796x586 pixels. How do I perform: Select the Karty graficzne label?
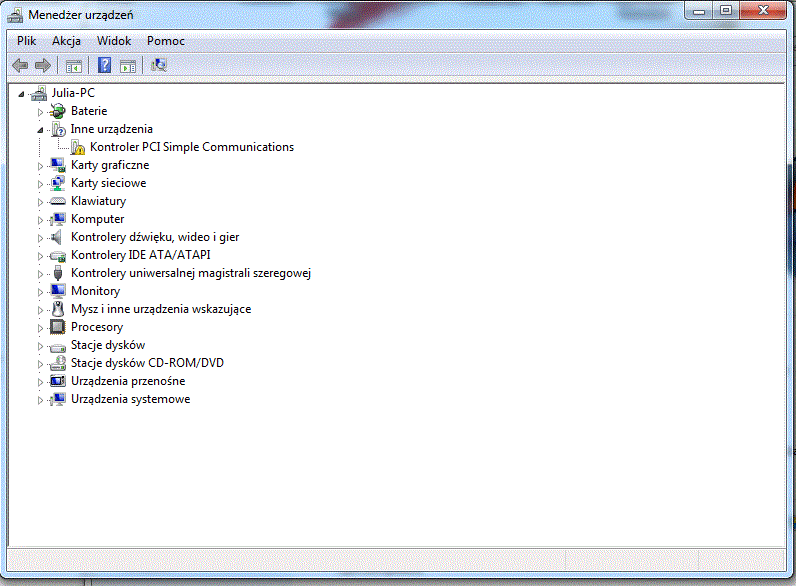110,165
